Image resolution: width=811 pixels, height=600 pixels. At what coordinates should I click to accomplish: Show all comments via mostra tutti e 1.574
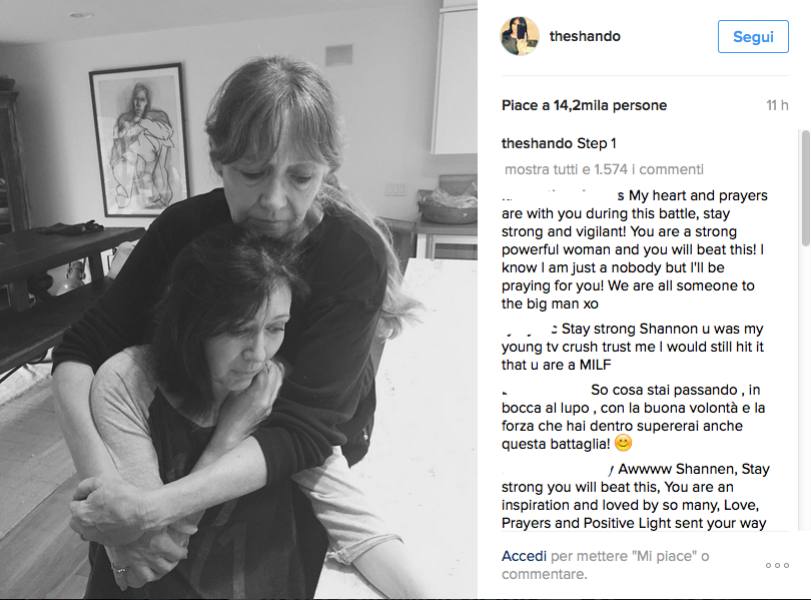pos(604,169)
